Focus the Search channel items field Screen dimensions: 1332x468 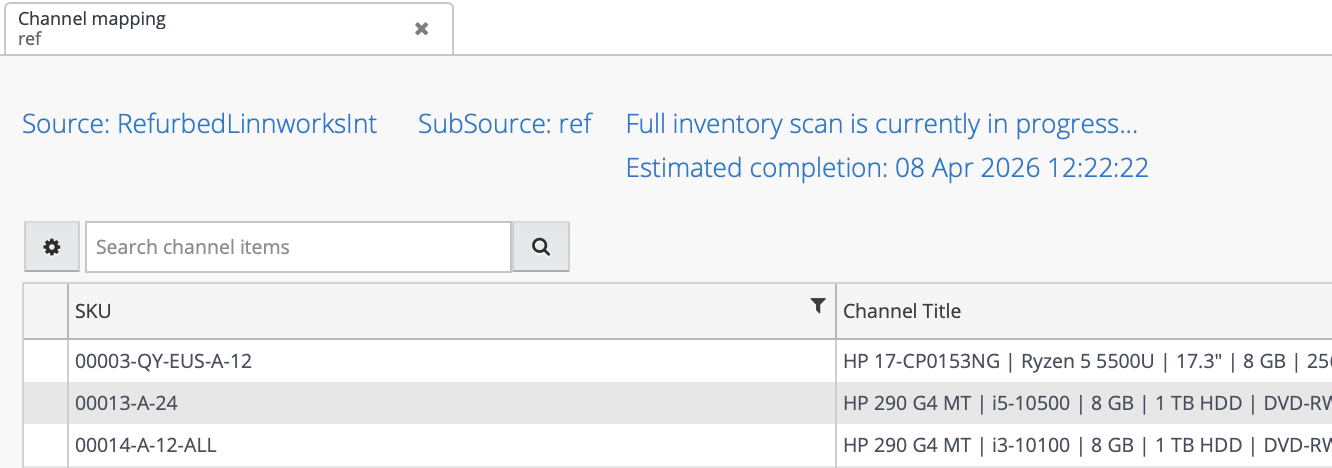[x=298, y=247]
